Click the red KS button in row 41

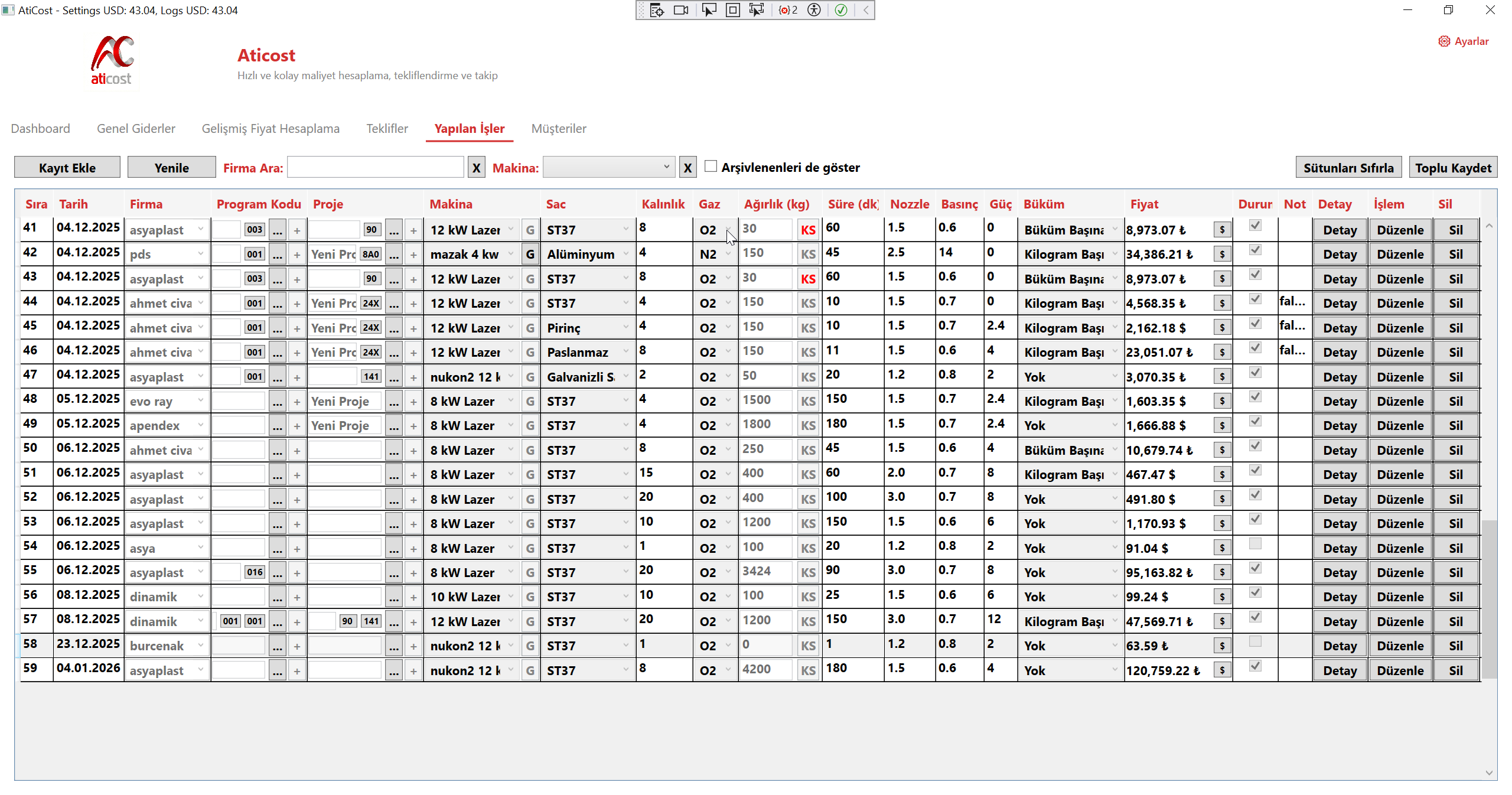tap(808, 230)
